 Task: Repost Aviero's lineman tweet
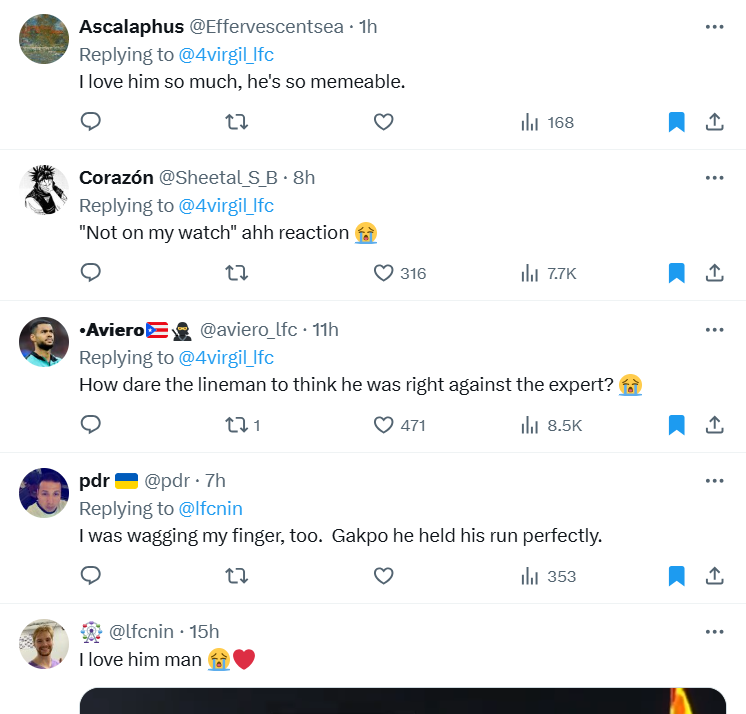tap(237, 425)
